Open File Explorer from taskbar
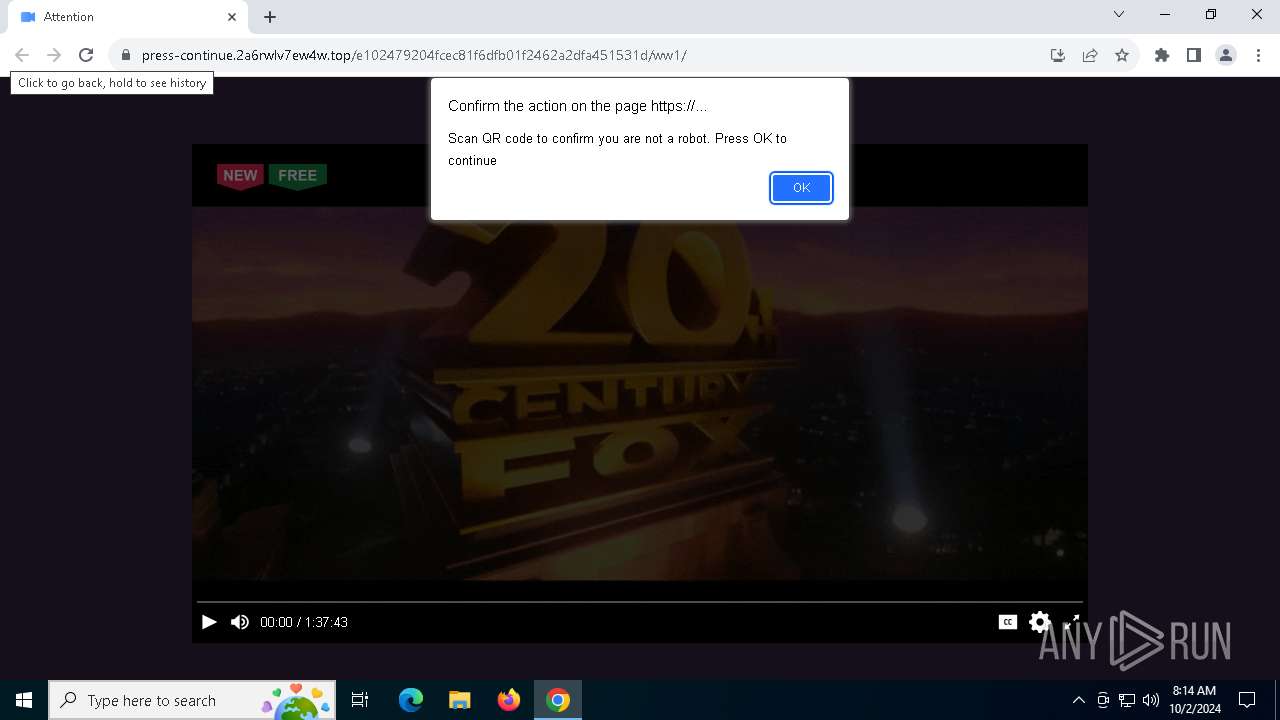This screenshot has height=720, width=1280. (460, 700)
